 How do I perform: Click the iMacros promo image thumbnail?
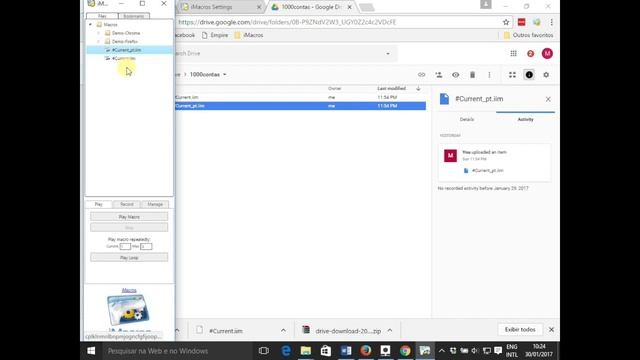[x=128, y=309]
